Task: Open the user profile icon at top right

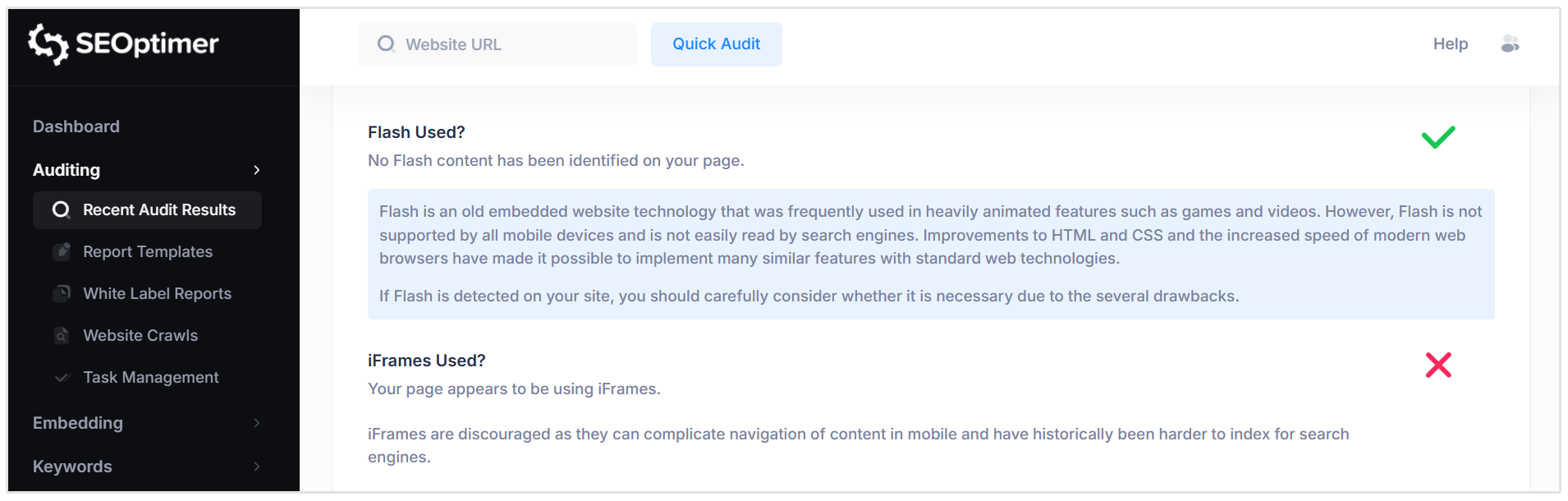Action: (x=1511, y=44)
